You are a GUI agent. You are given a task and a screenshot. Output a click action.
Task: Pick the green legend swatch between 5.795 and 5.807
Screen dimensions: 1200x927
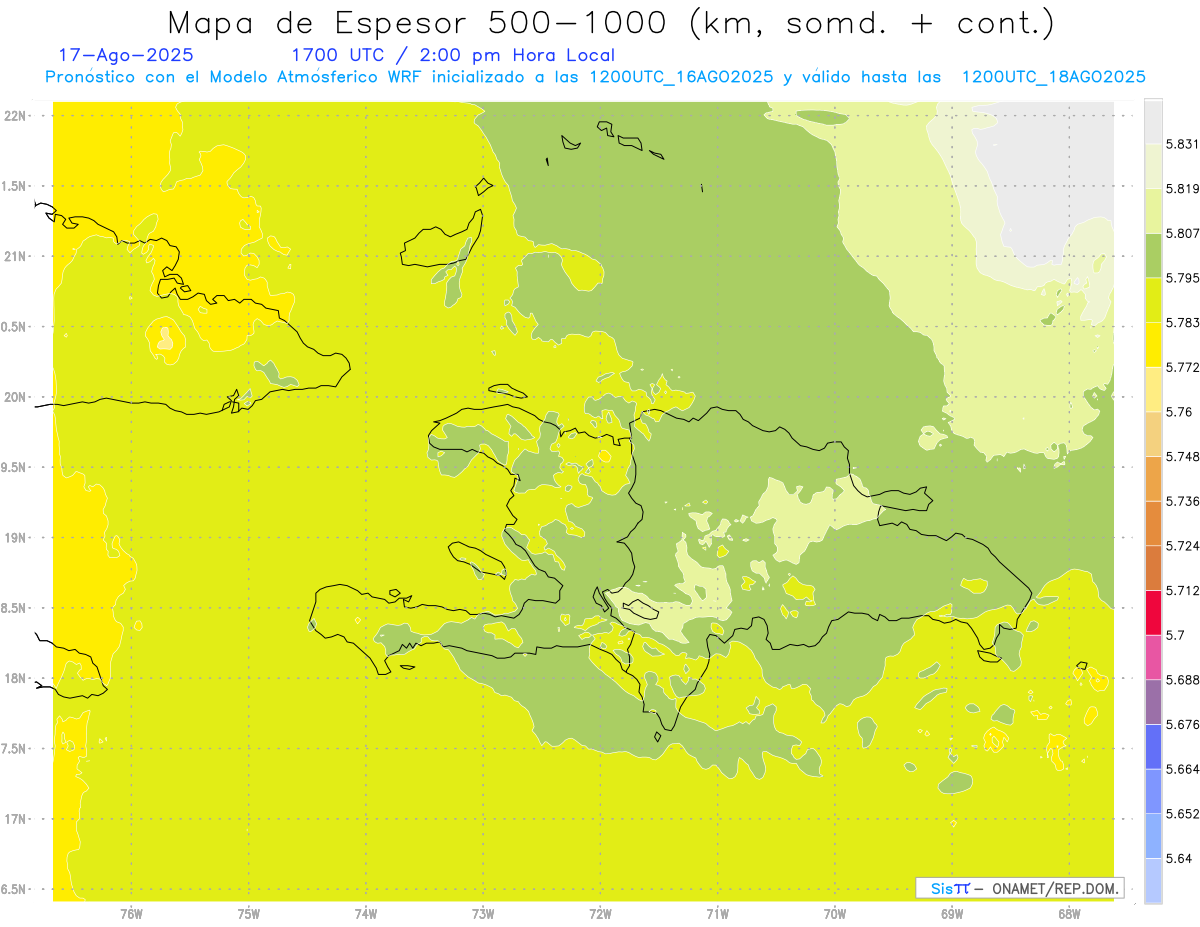tap(1153, 255)
